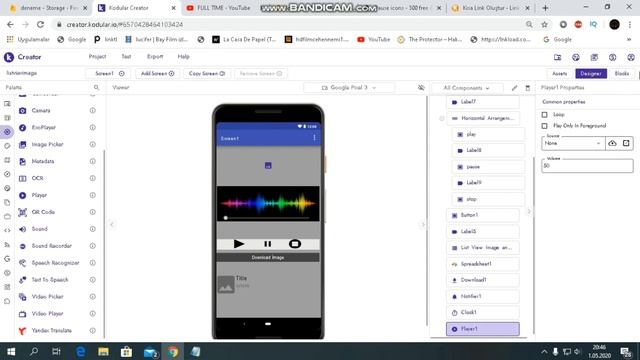Image resolution: width=640 pixels, height=360 pixels.
Task: Click the pause icon in phone preview
Action: click(267, 244)
